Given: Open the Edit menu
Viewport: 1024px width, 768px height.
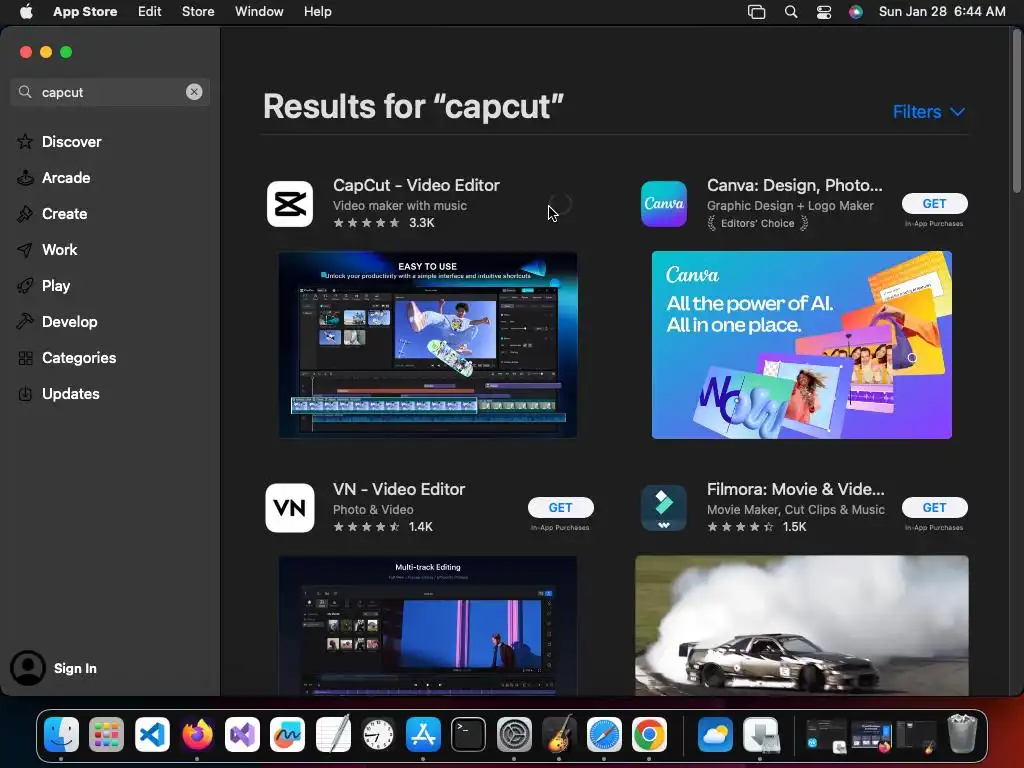Looking at the screenshot, I should (x=150, y=12).
